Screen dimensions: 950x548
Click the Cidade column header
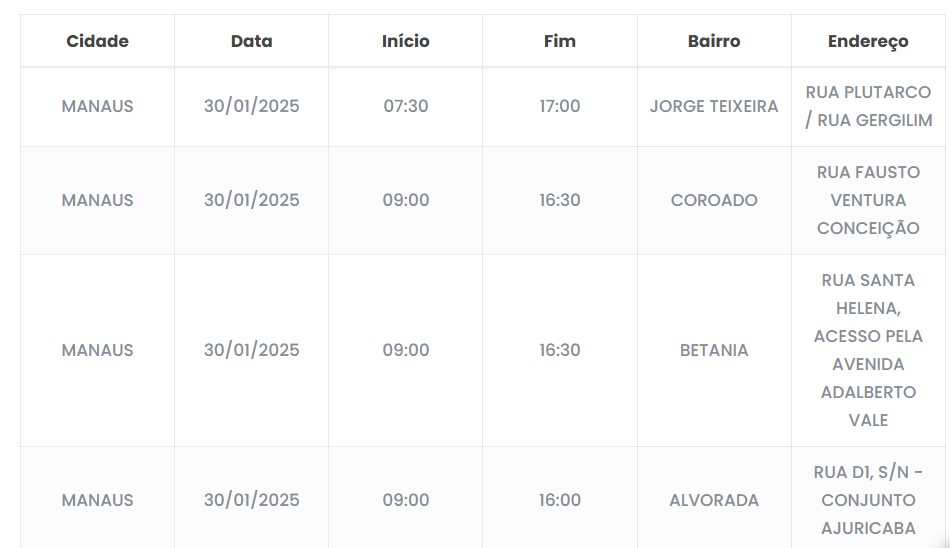tap(97, 41)
